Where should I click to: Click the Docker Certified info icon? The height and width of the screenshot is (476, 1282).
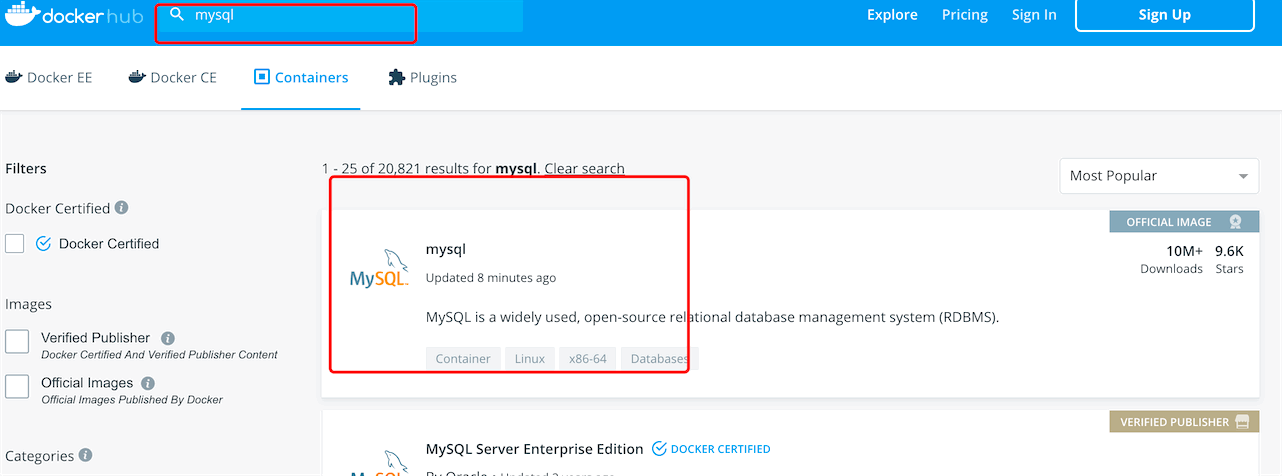(x=122, y=208)
